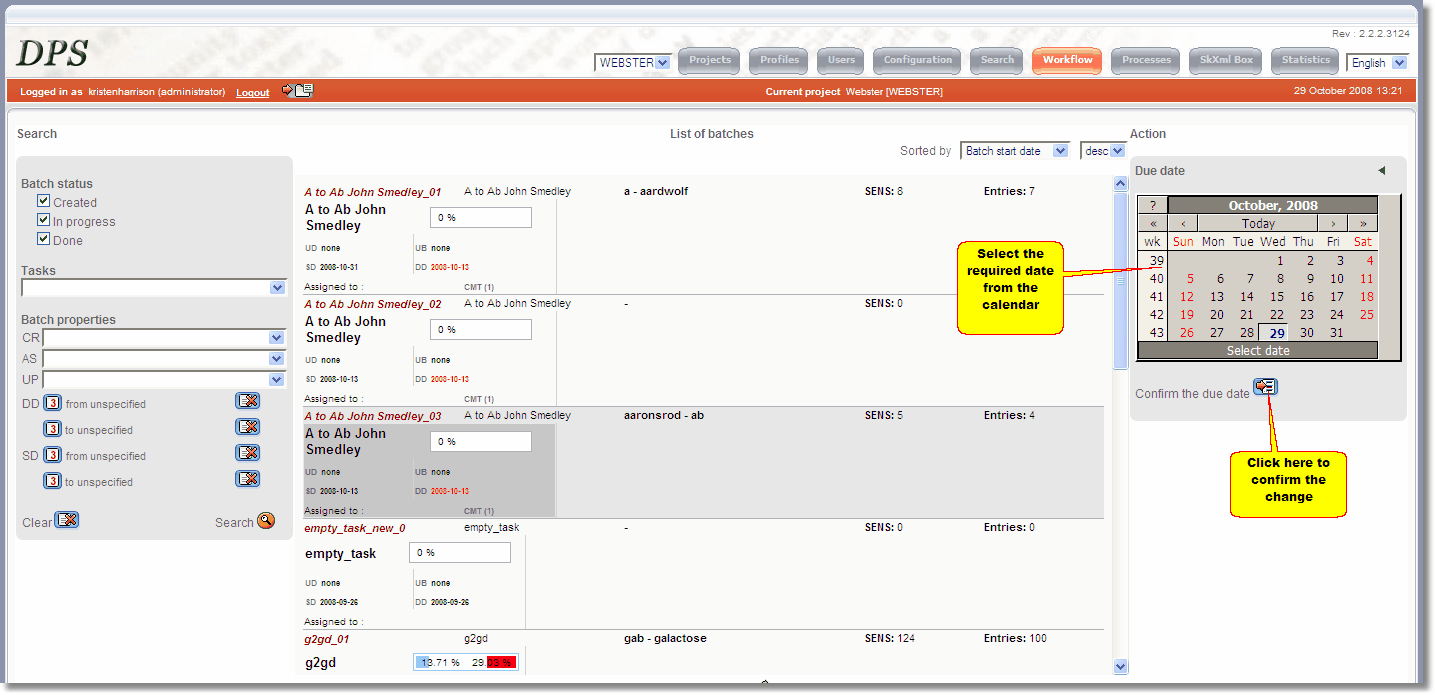1435x695 pixels.
Task: Select October 15 in the calendar
Action: (1277, 297)
